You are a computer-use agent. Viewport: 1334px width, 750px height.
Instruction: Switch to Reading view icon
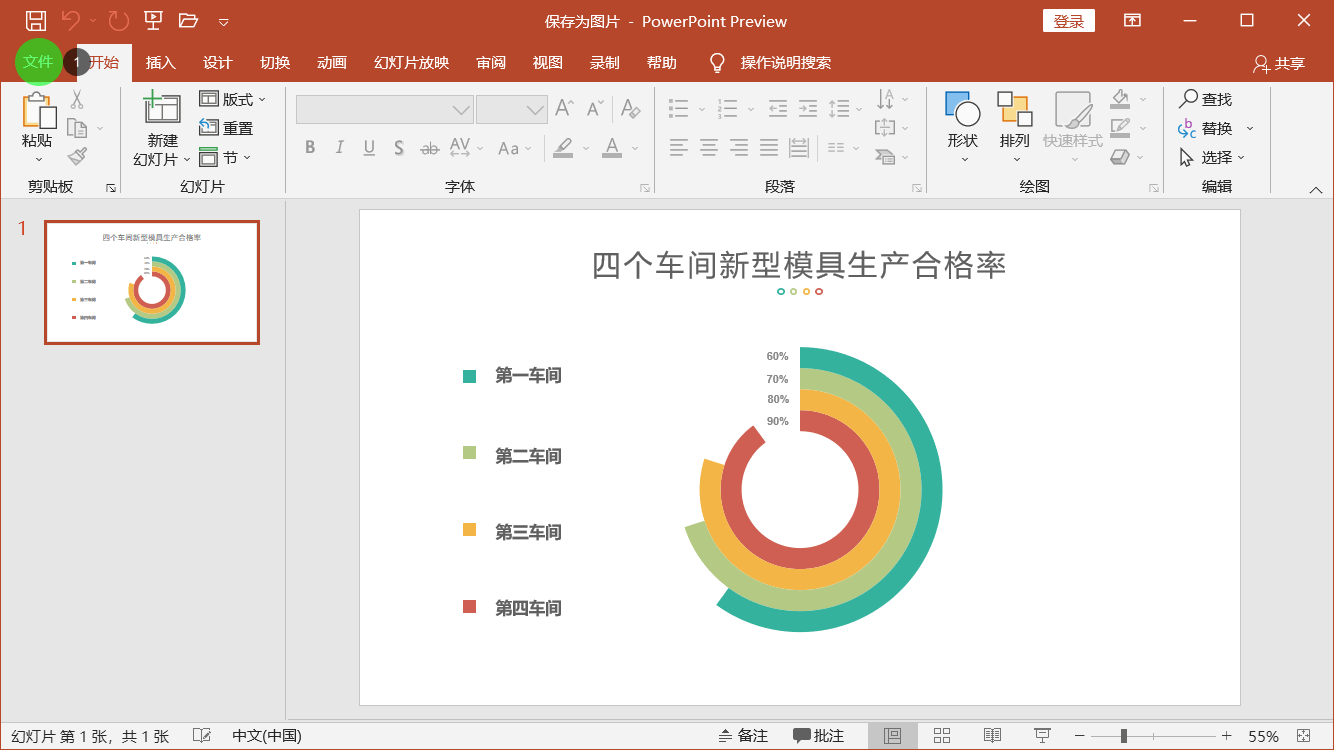click(992, 736)
